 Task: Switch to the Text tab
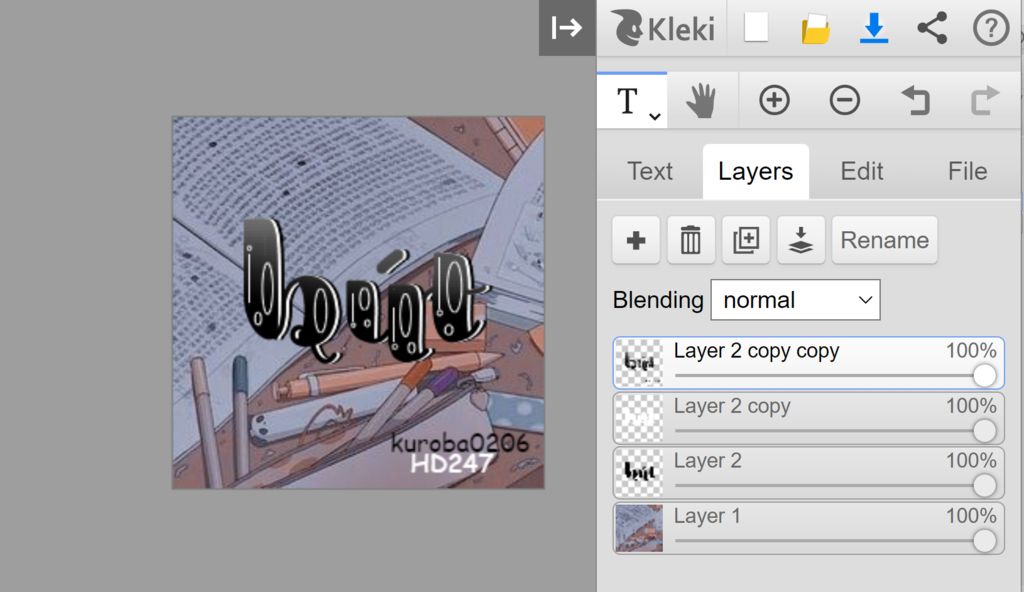pos(650,171)
